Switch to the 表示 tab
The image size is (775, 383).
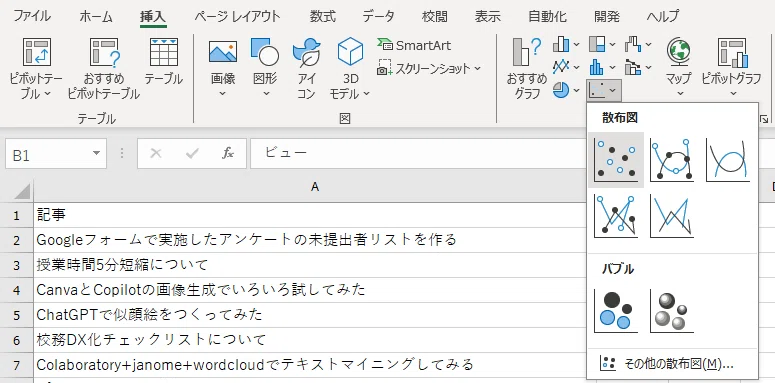pyautogui.click(x=487, y=16)
